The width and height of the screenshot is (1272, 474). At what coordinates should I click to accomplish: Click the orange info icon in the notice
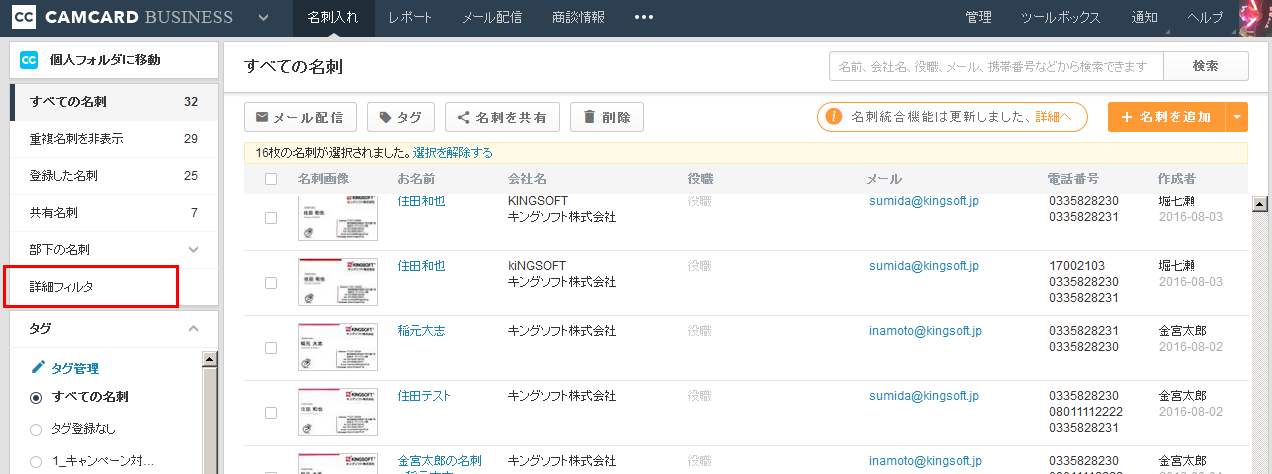coord(834,117)
